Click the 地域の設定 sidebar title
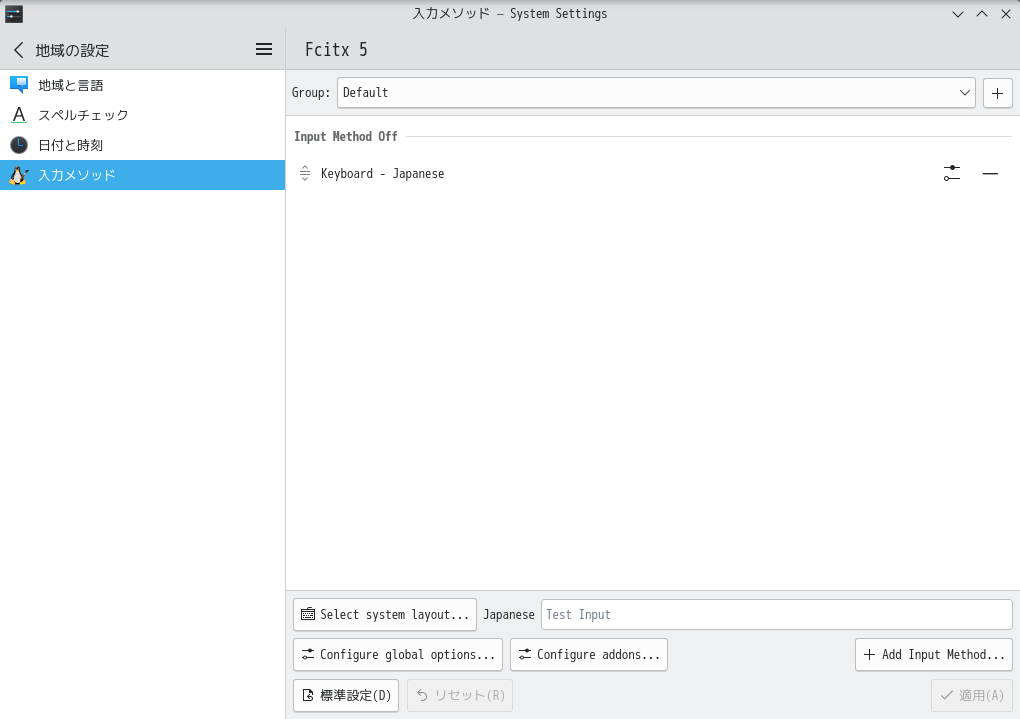The height and width of the screenshot is (719, 1020). point(72,50)
